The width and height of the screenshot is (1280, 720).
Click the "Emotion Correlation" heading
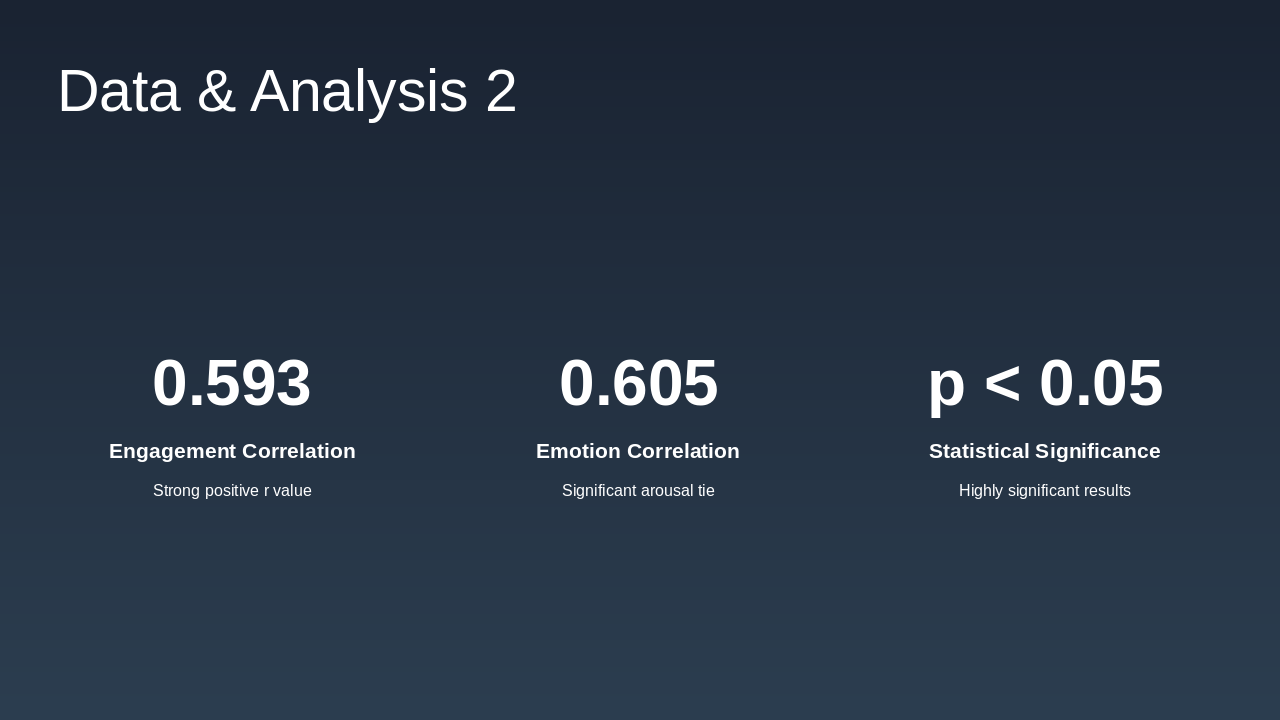pos(638,451)
